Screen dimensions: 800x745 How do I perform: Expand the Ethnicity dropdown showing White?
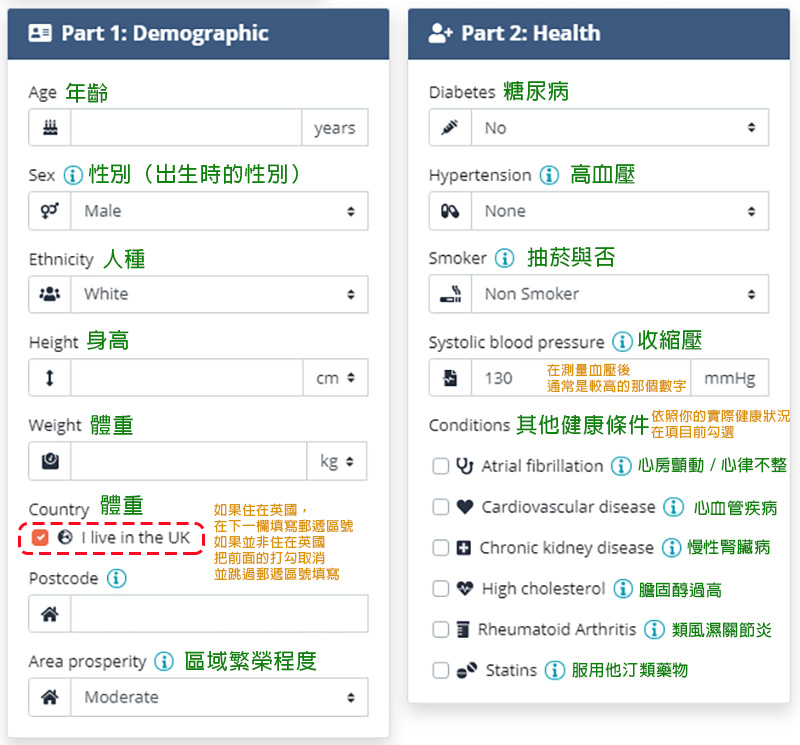pos(219,294)
